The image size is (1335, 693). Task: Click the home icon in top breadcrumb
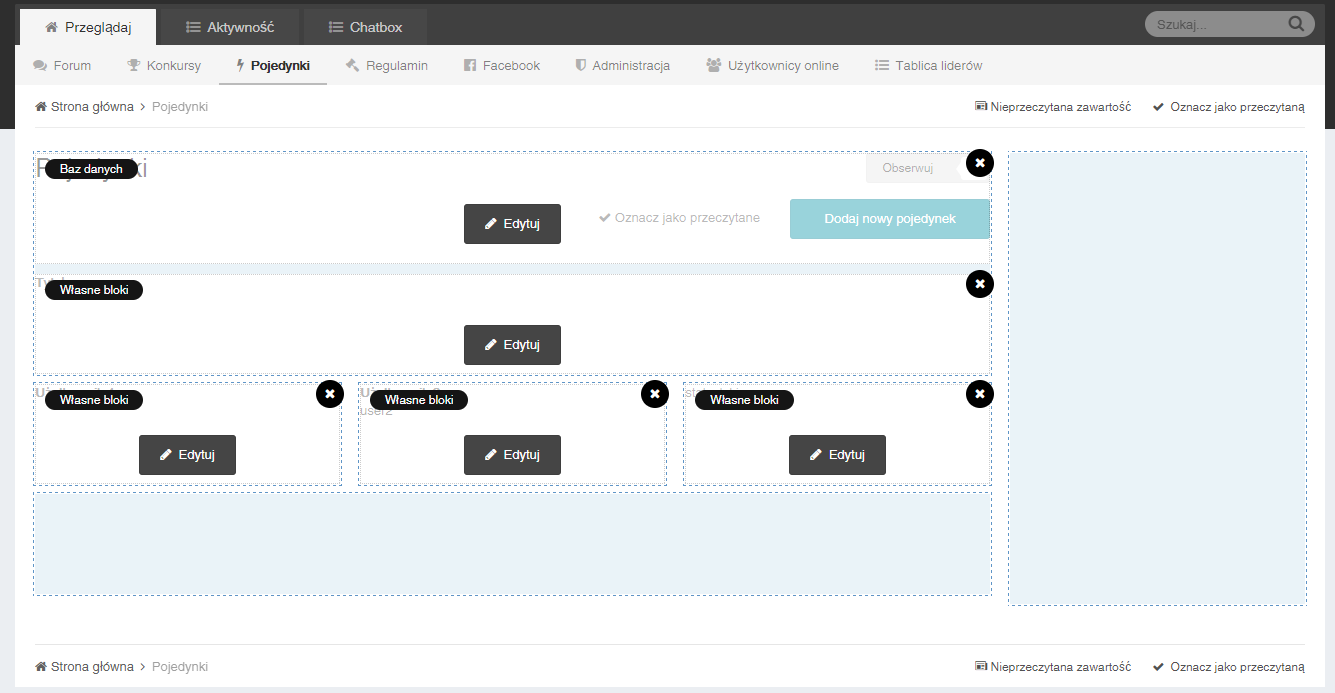point(41,107)
